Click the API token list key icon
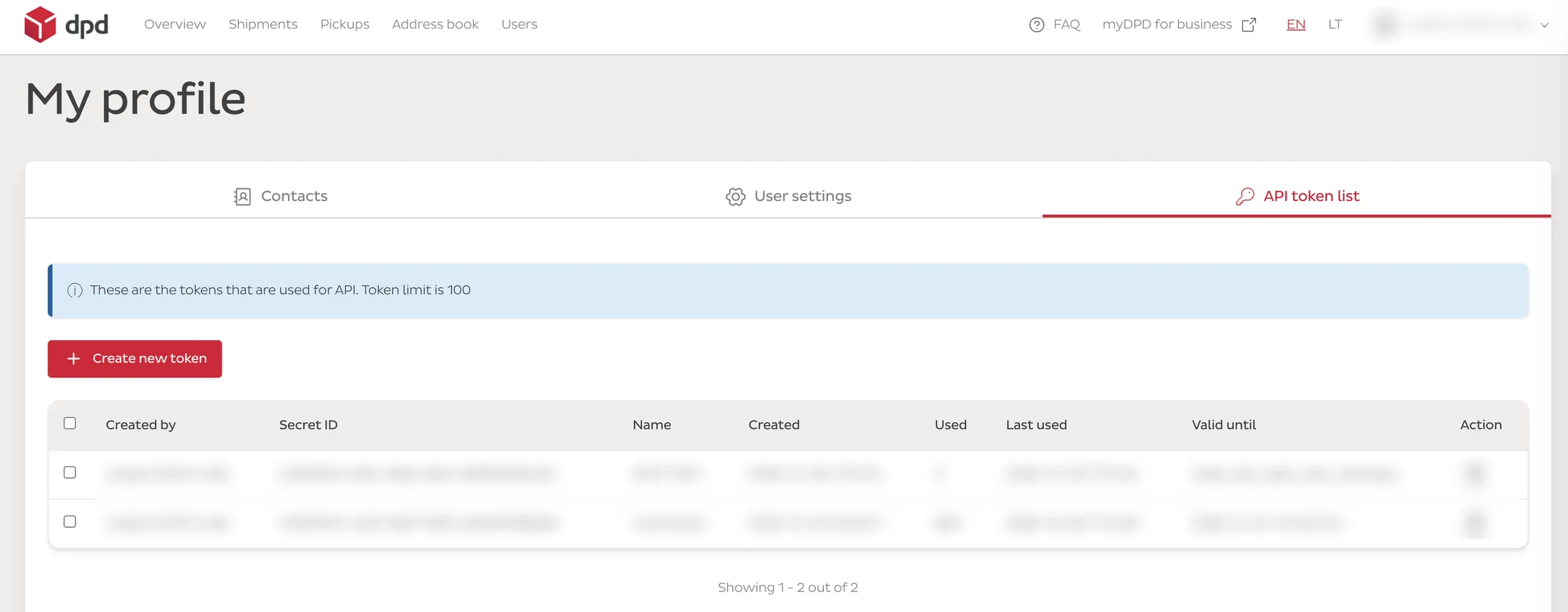Image resolution: width=1568 pixels, height=612 pixels. coord(1245,197)
